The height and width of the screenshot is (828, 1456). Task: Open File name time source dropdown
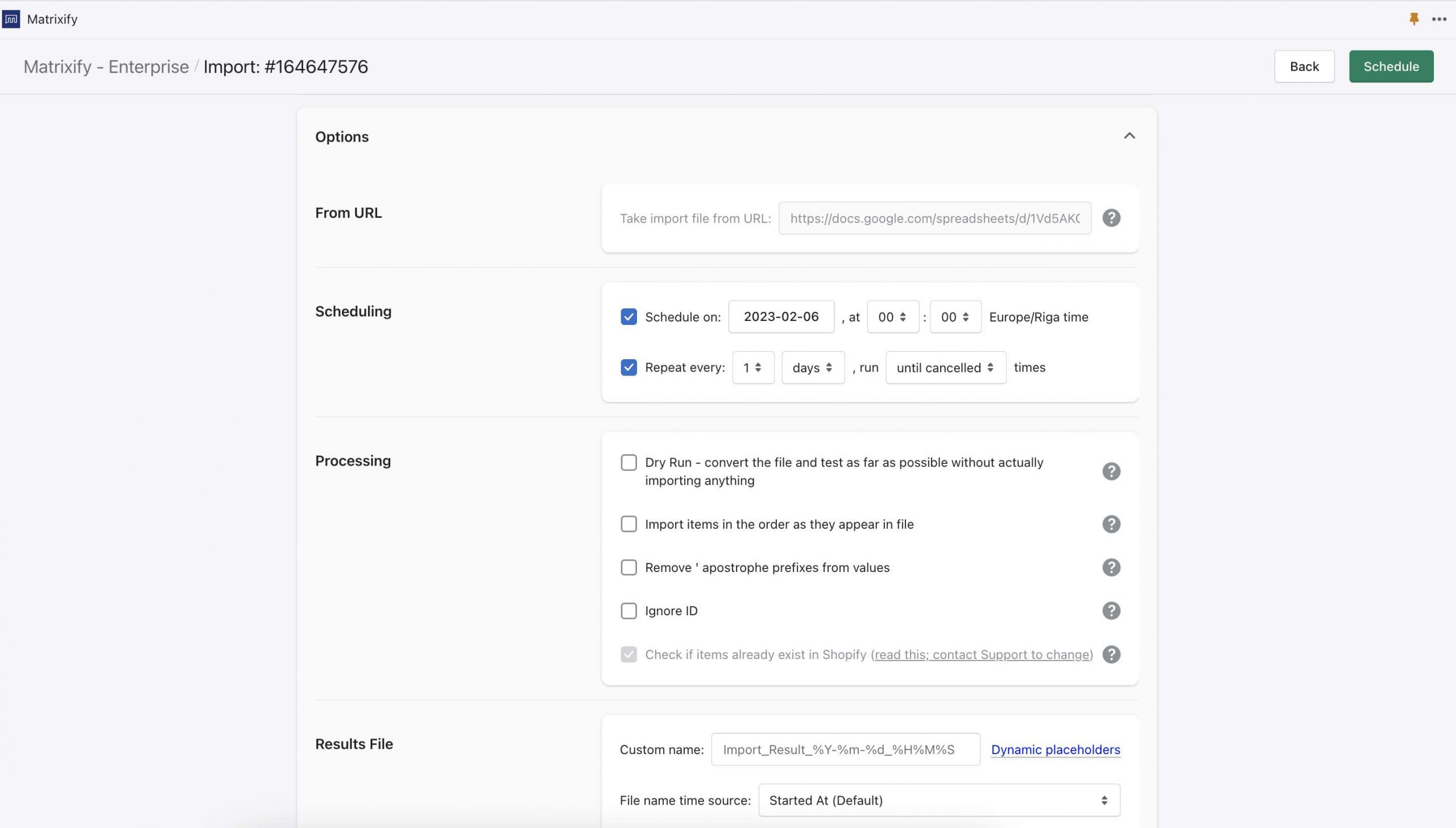point(938,800)
